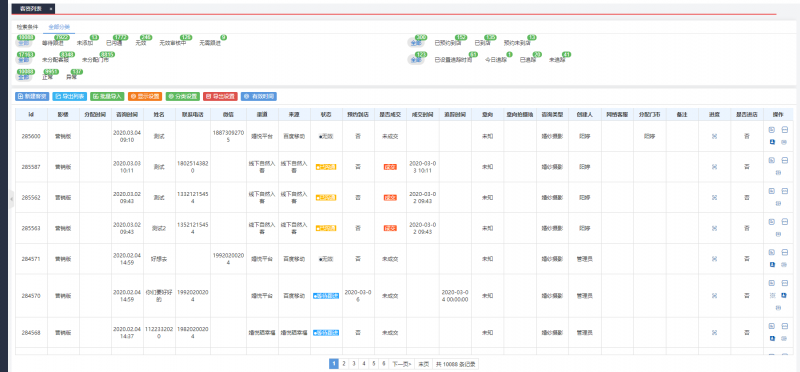
Task: Filter by 已沟通 status
Action: click(x=114, y=43)
